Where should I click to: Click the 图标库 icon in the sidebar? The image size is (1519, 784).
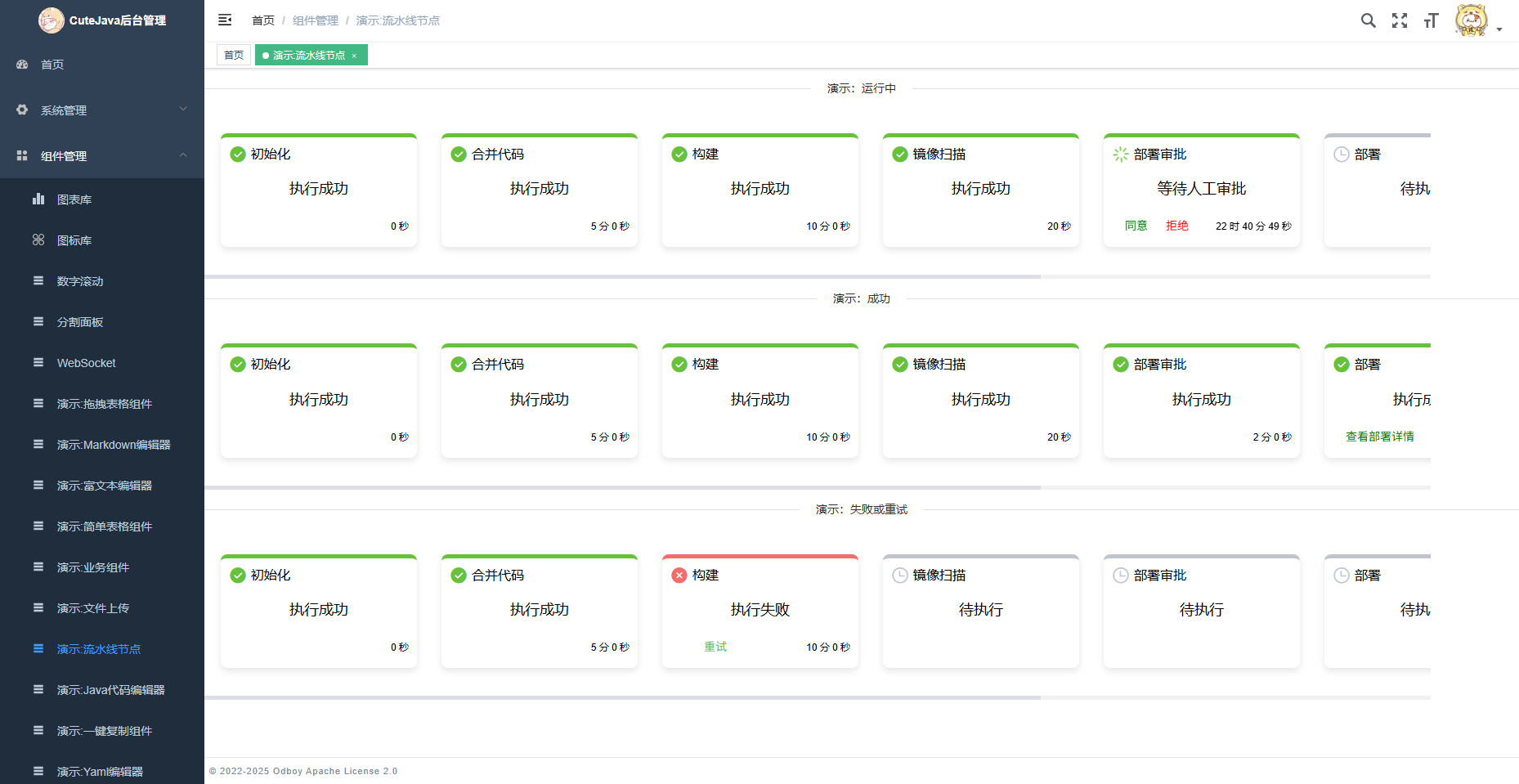(x=38, y=240)
